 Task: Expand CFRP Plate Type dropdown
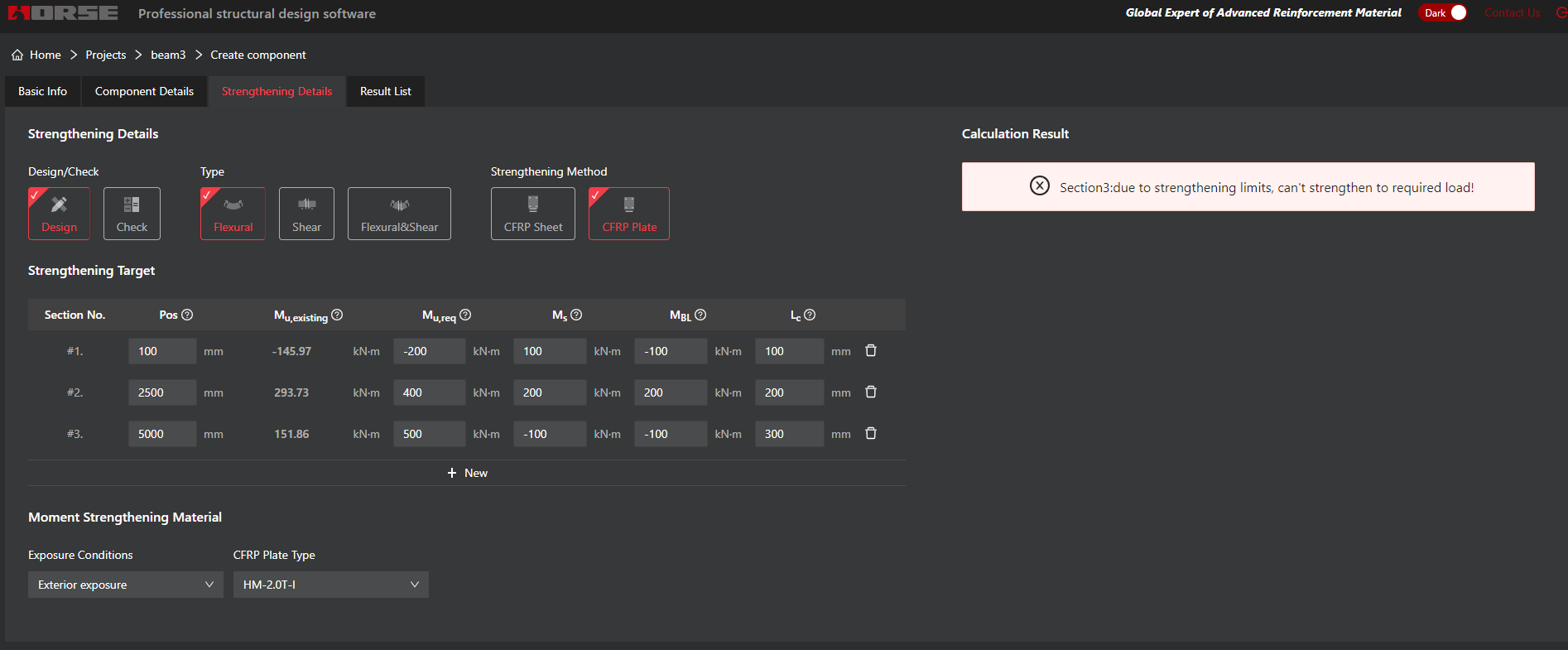pos(330,585)
